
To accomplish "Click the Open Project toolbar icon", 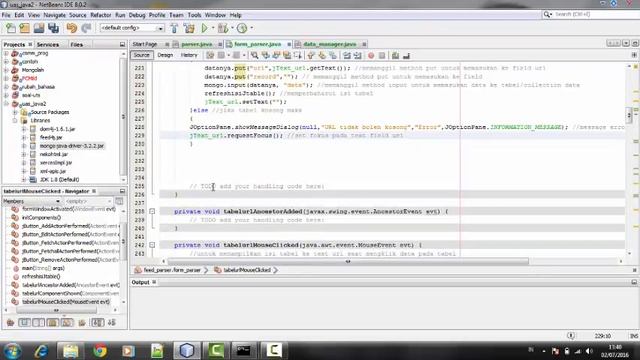I will coord(39,28).
